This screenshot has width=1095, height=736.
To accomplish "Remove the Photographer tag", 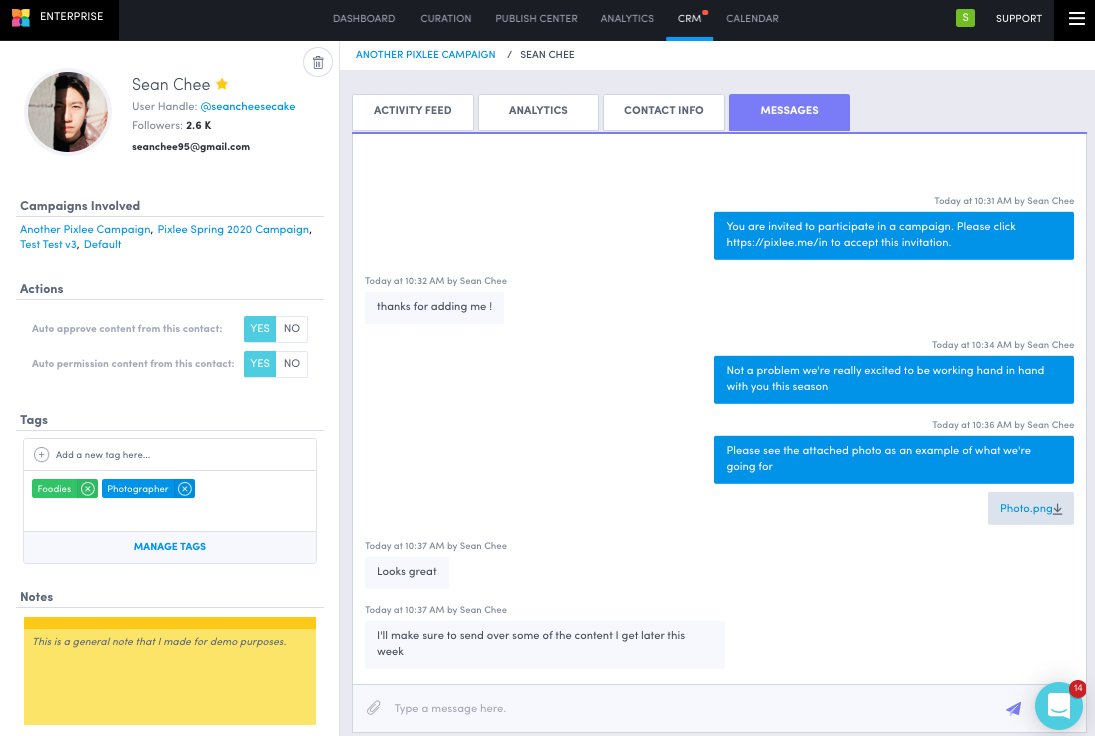I will [x=184, y=488].
